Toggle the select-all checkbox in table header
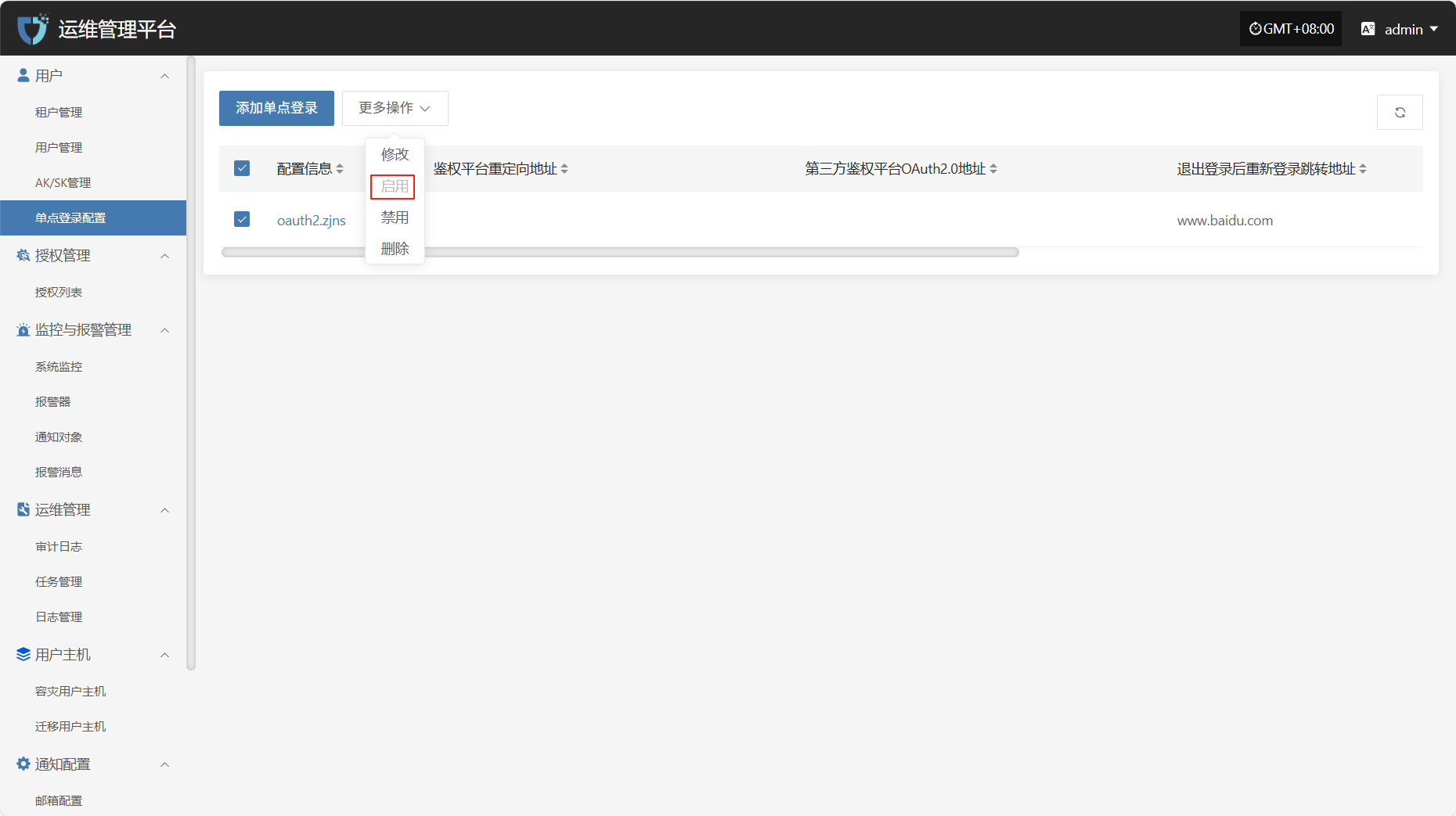The image size is (1456, 816). [242, 168]
